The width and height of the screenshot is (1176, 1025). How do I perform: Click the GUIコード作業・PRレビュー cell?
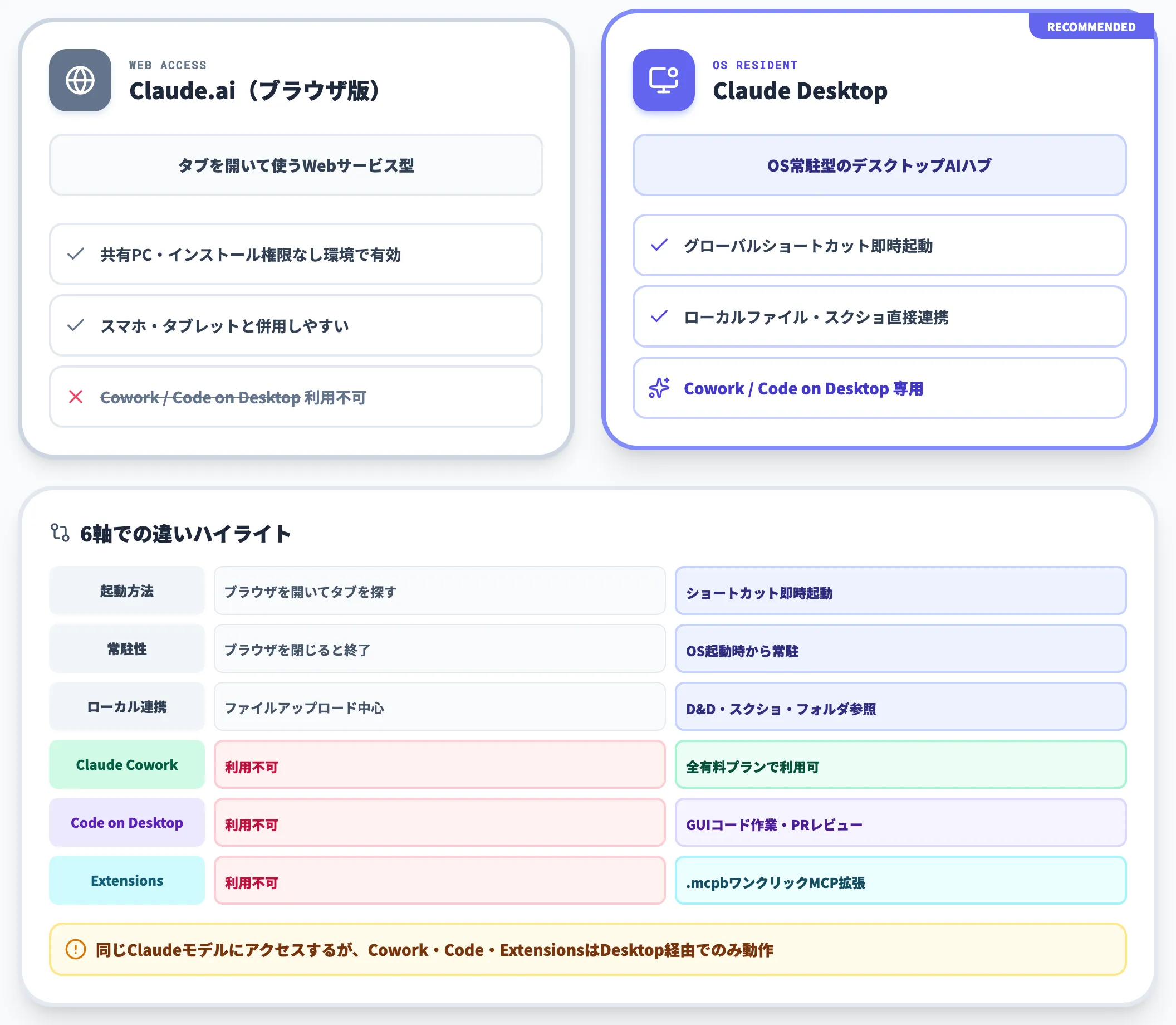[900, 822]
